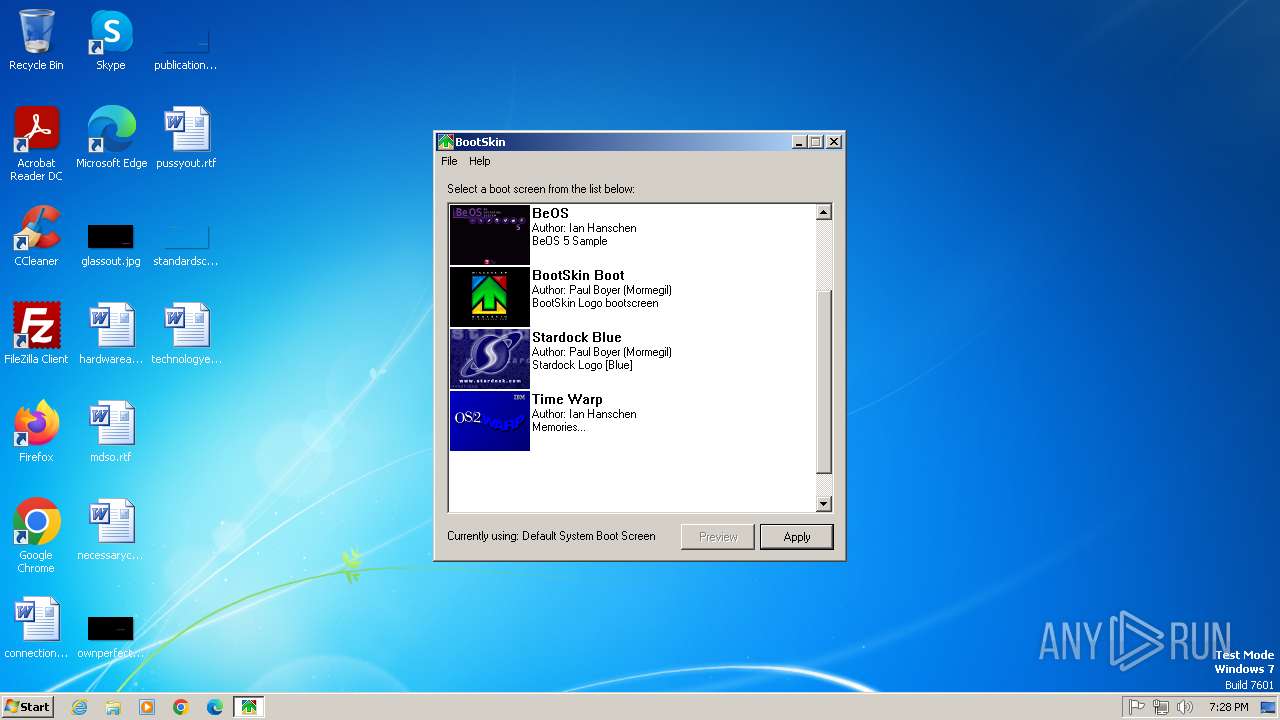Select the Stardock Blue thumbnail

490,359
